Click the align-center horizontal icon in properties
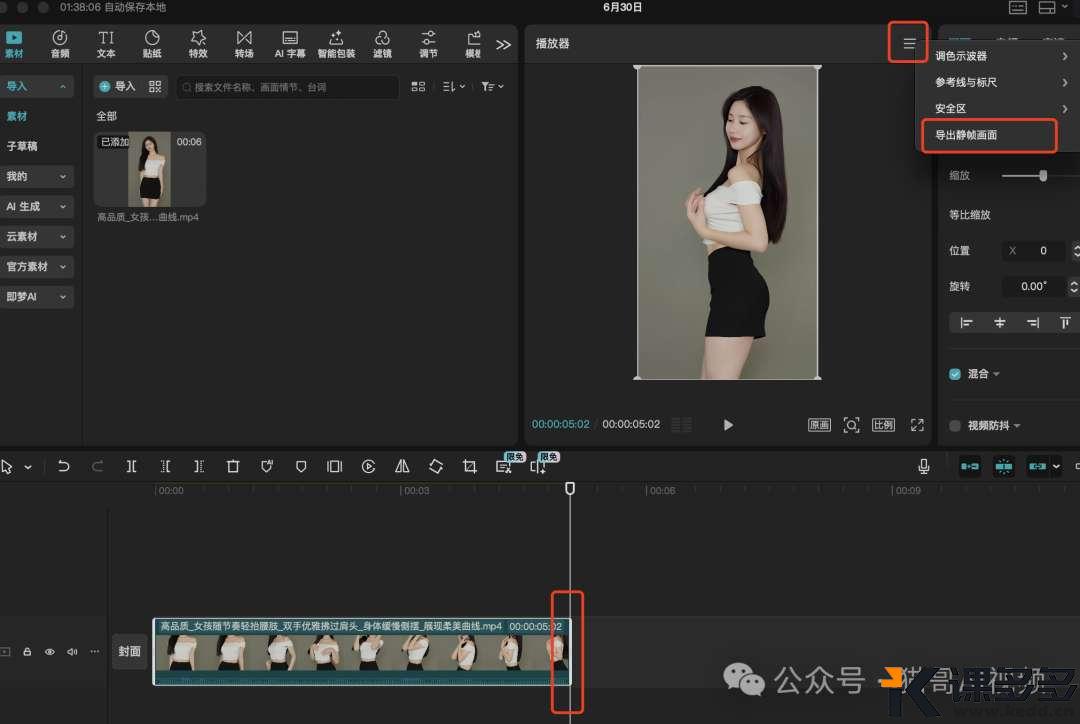 coord(999,322)
